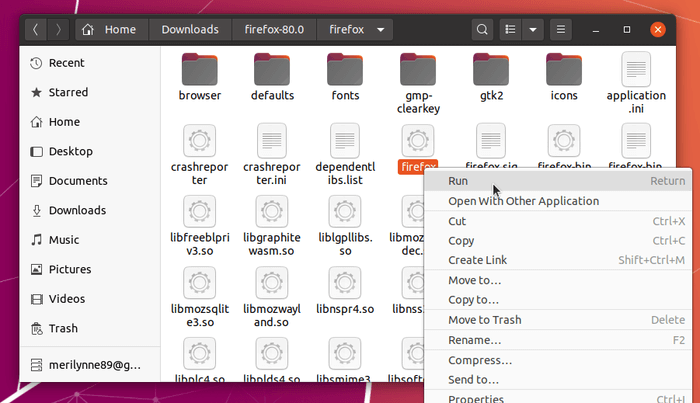Go forward with the right arrow button
This screenshot has width=700, height=403.
58,30
